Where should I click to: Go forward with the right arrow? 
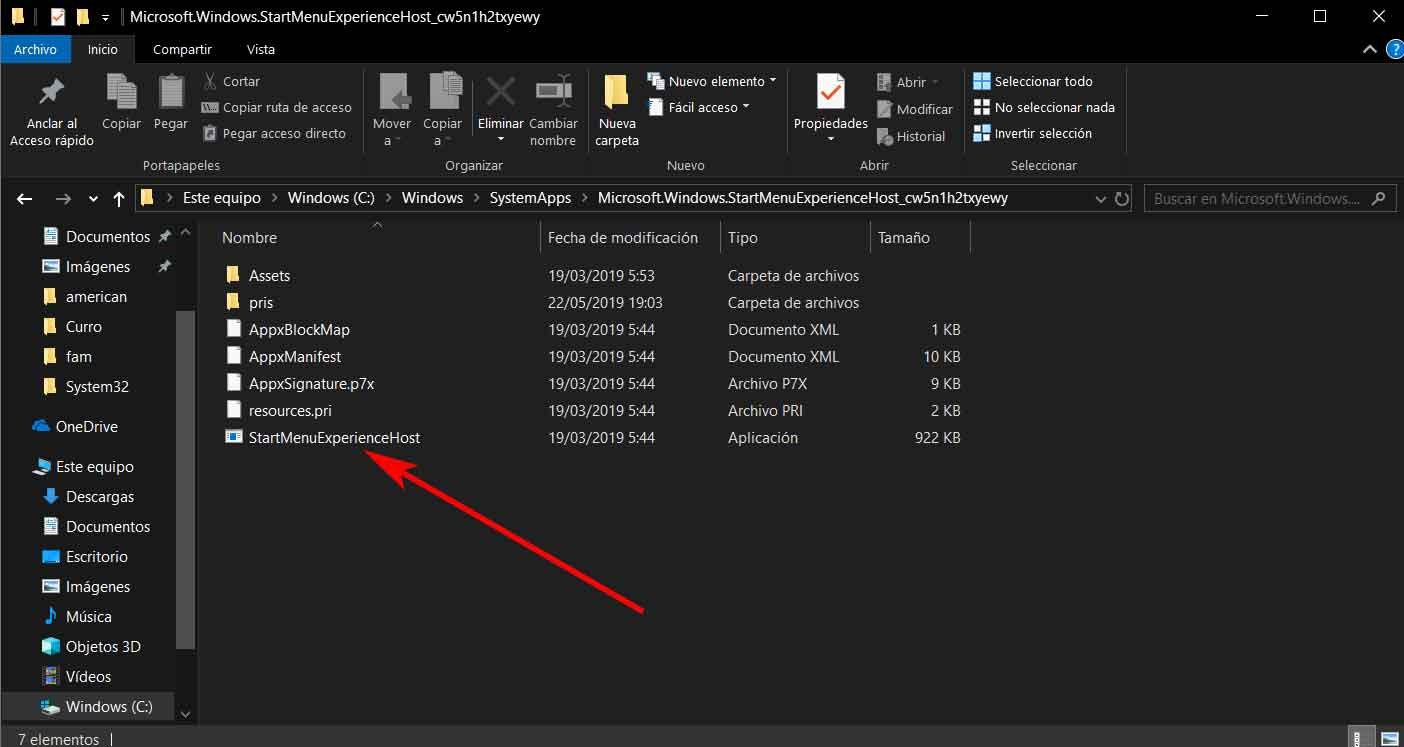(x=63, y=198)
